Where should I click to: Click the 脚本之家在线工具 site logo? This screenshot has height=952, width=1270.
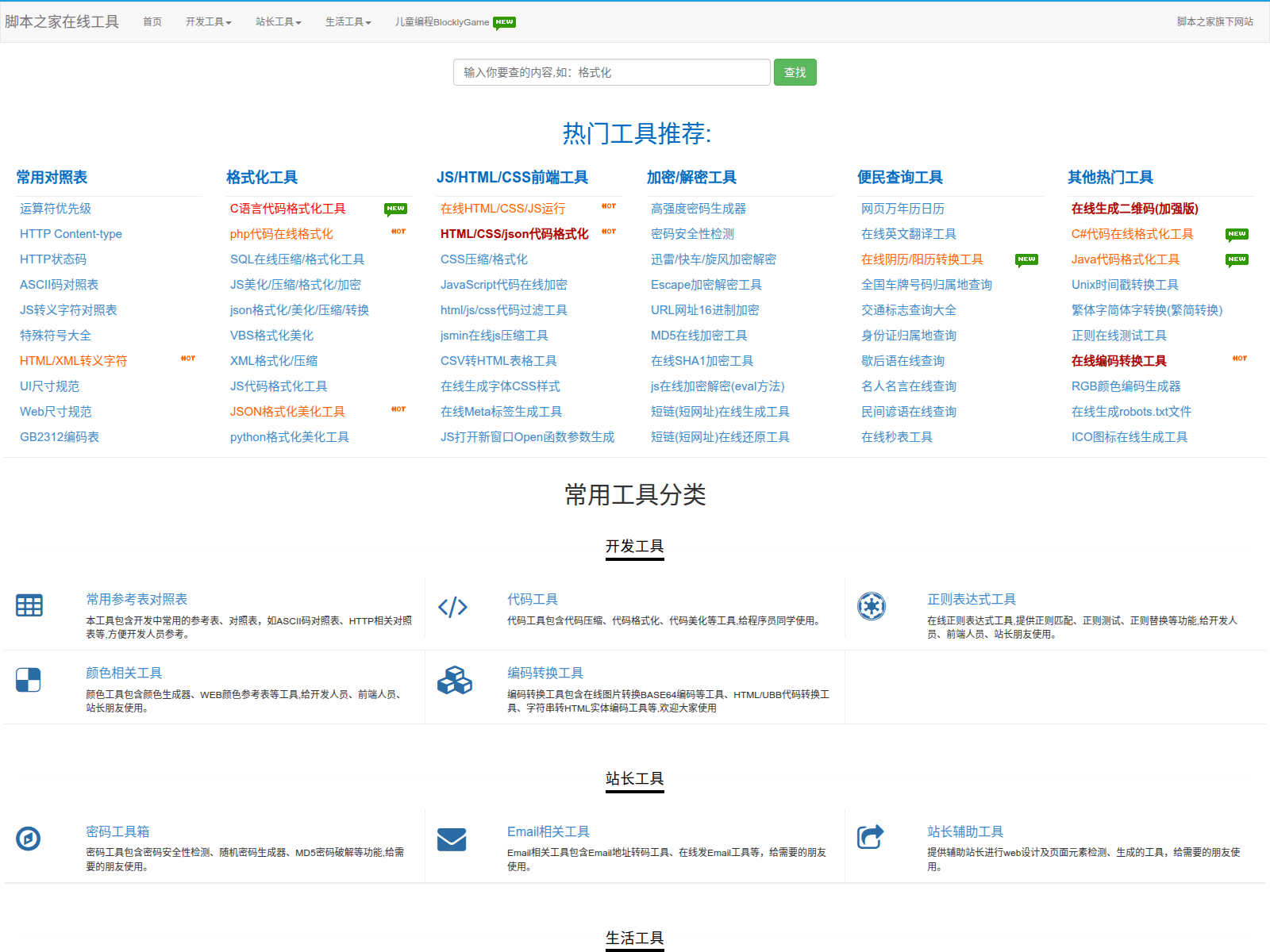tap(62, 22)
